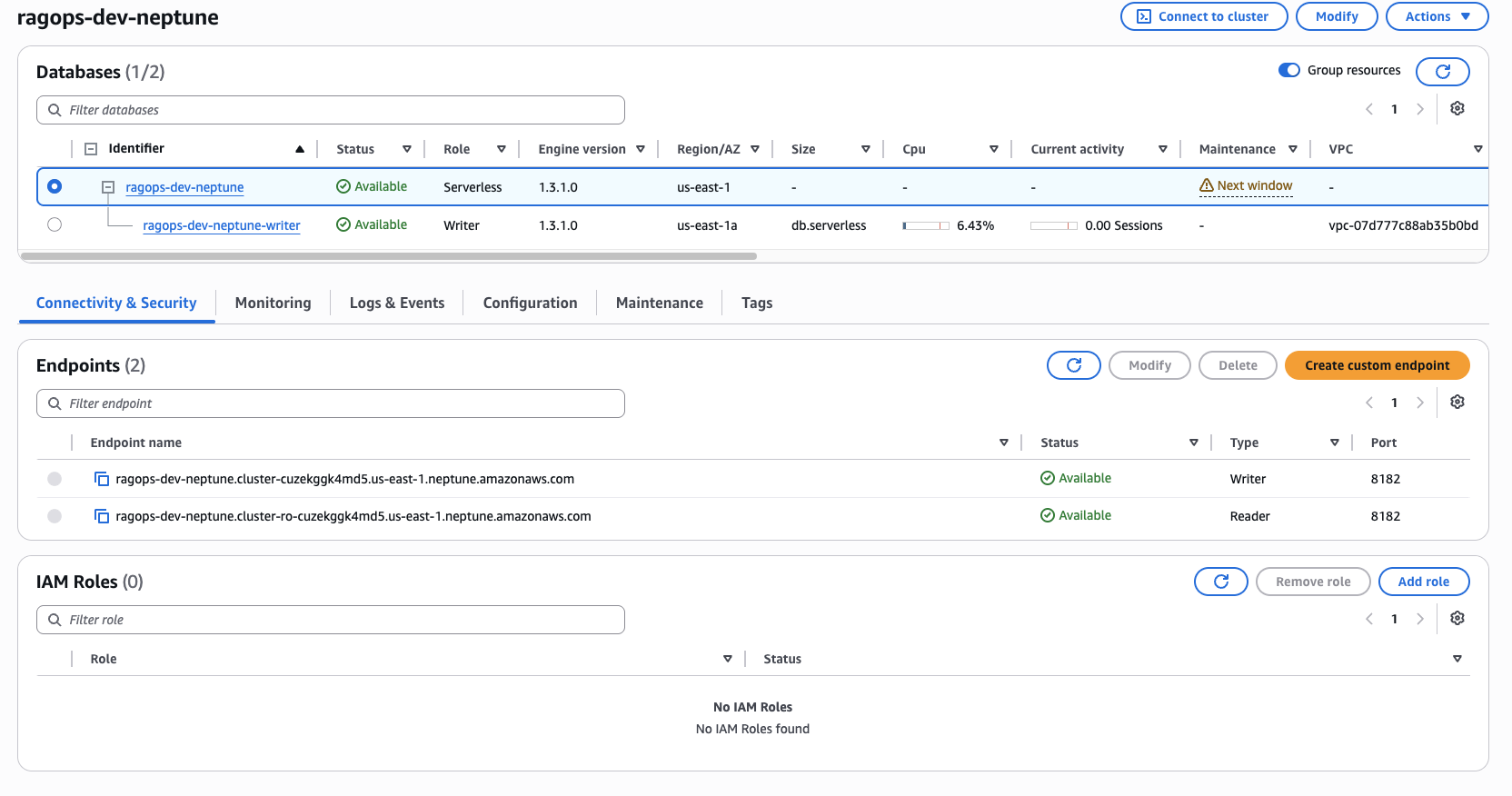This screenshot has width=1512, height=796.
Task: Go to previous page of IAM Roles
Action: click(1369, 619)
